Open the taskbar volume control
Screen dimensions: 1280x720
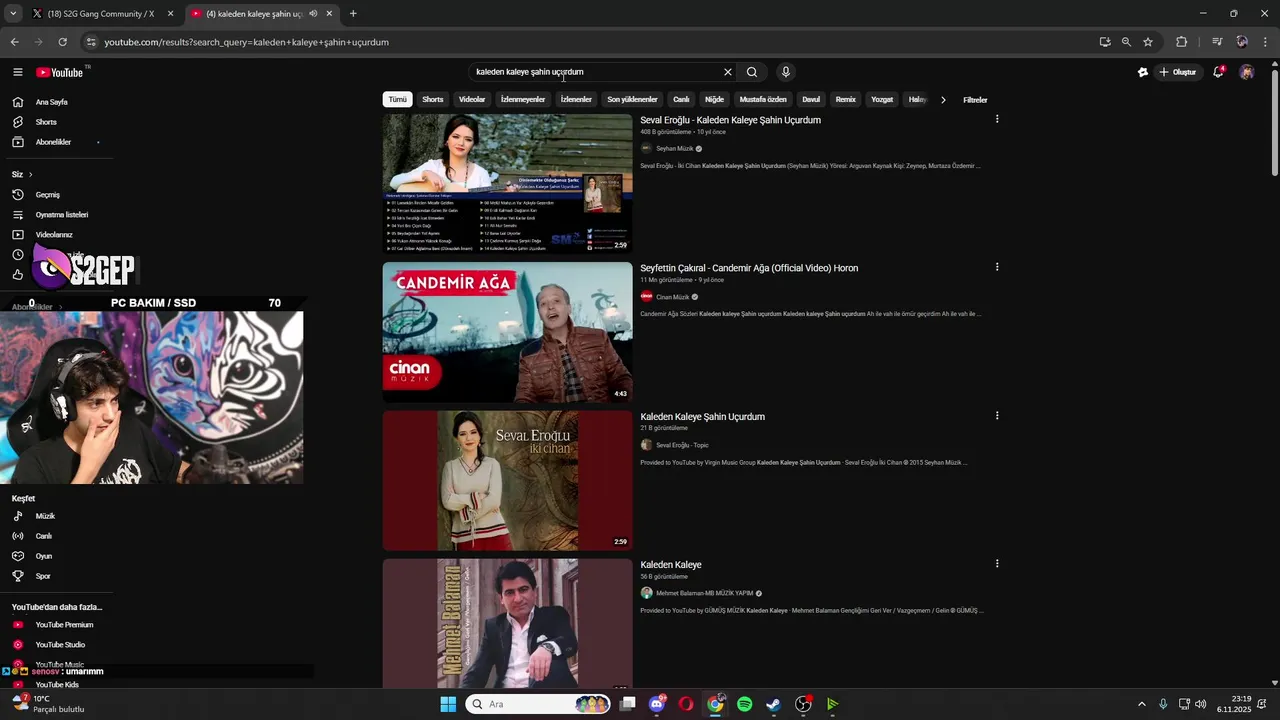(1200, 704)
